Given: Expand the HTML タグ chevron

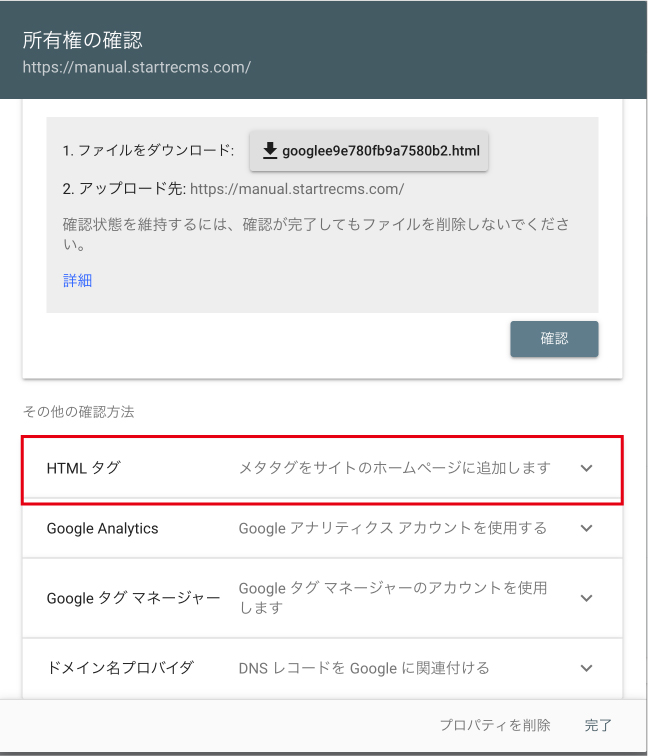Looking at the screenshot, I should (x=586, y=468).
